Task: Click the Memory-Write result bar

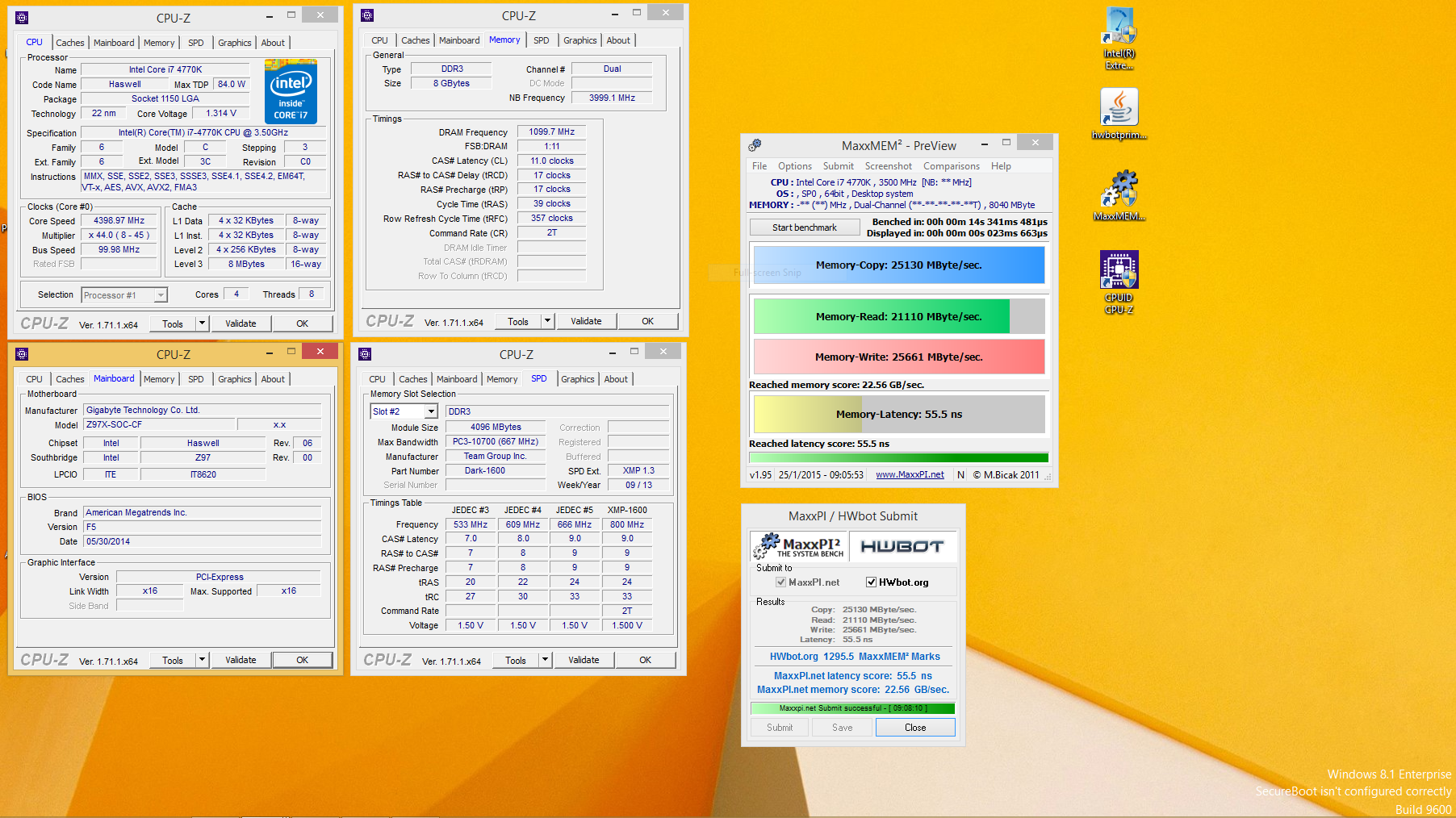Action: point(899,357)
